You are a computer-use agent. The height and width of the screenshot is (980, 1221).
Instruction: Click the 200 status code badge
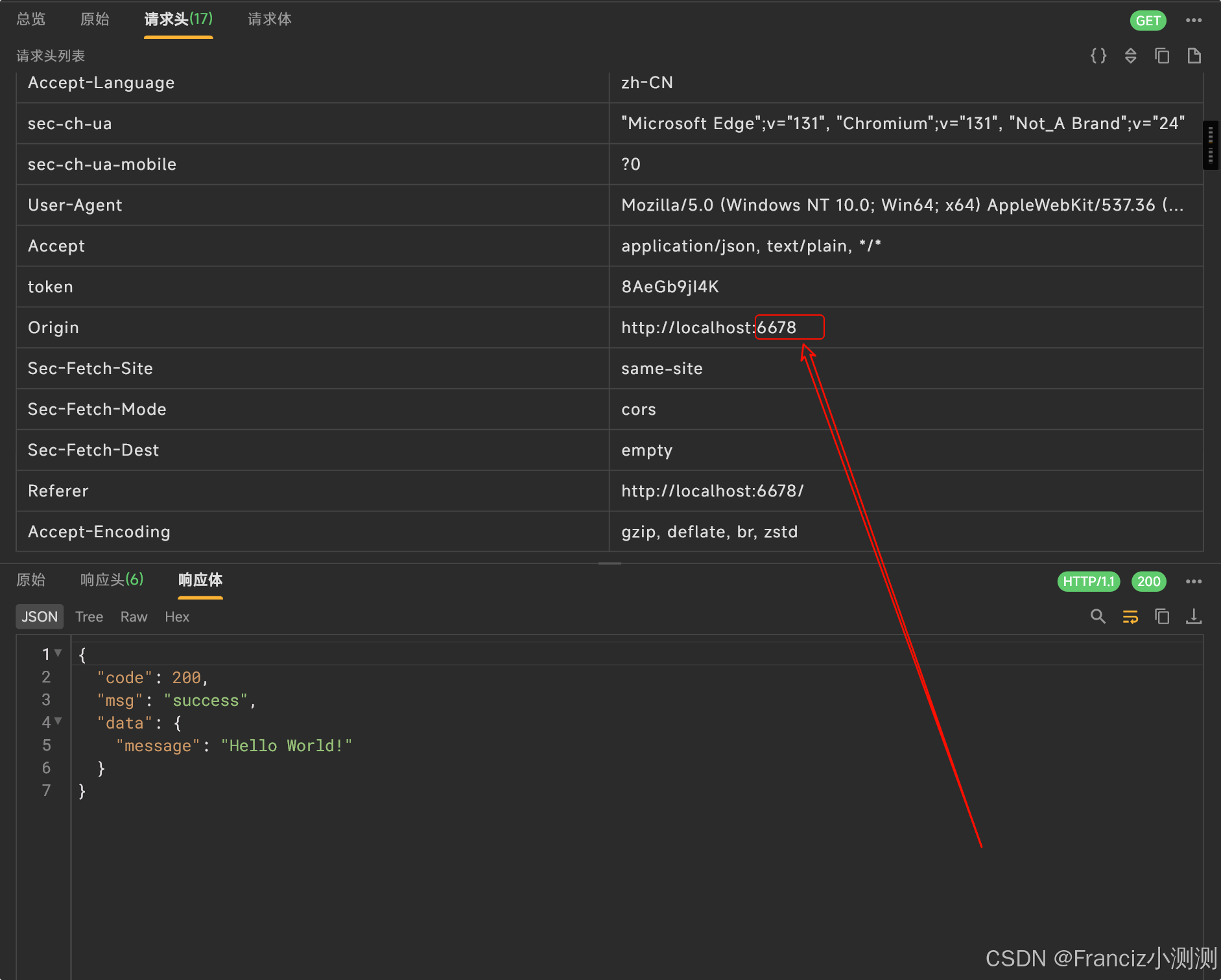1148,581
